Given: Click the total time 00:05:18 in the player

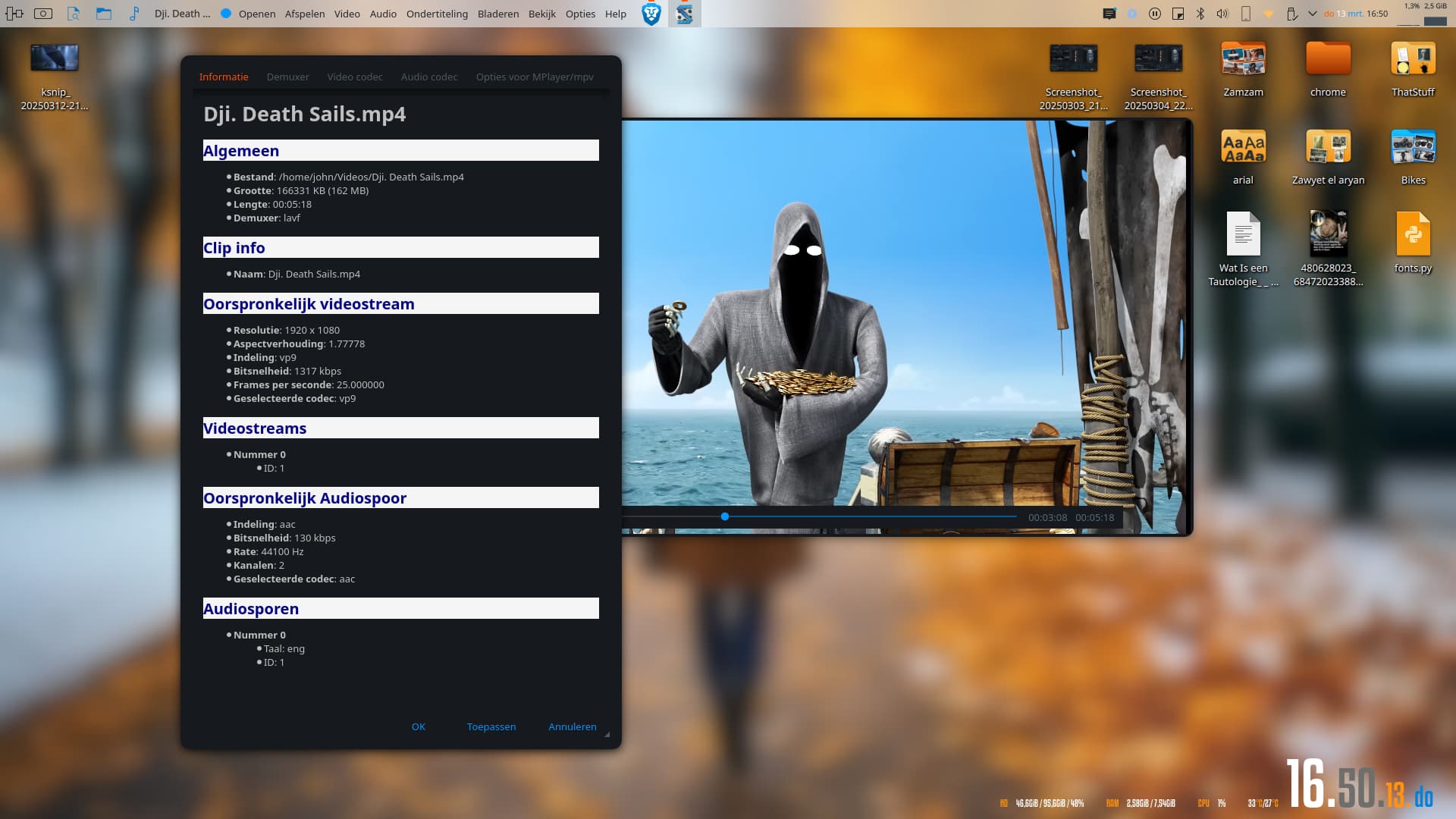Looking at the screenshot, I should (x=1095, y=517).
